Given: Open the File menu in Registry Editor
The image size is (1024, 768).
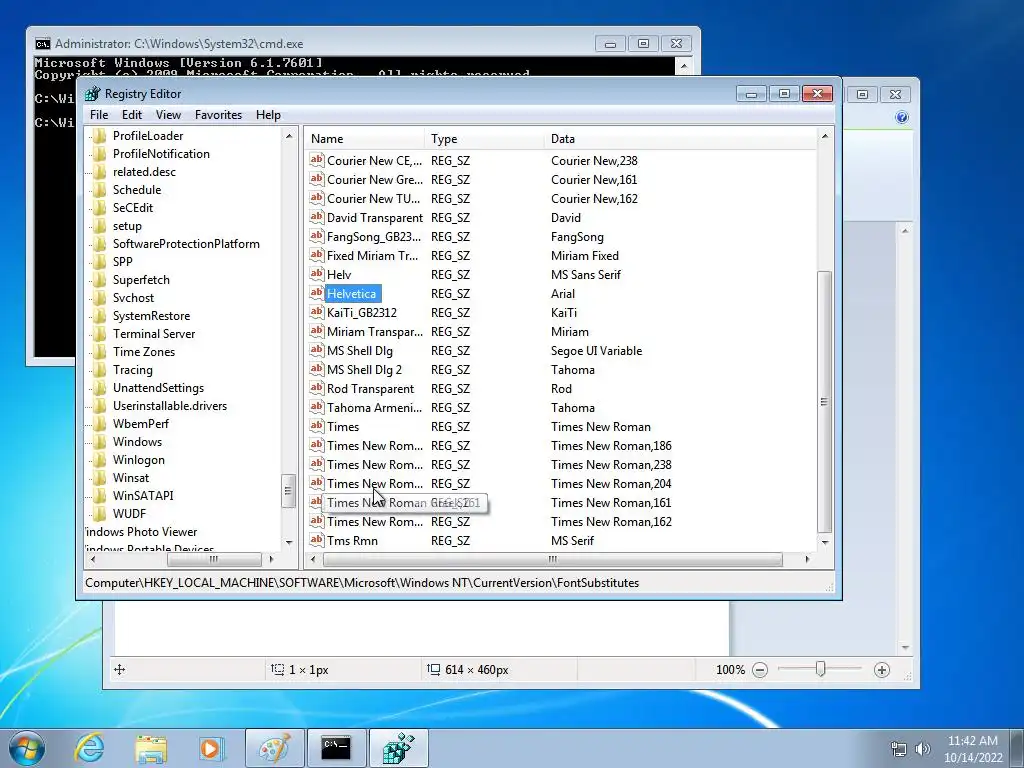Looking at the screenshot, I should pyautogui.click(x=99, y=115).
